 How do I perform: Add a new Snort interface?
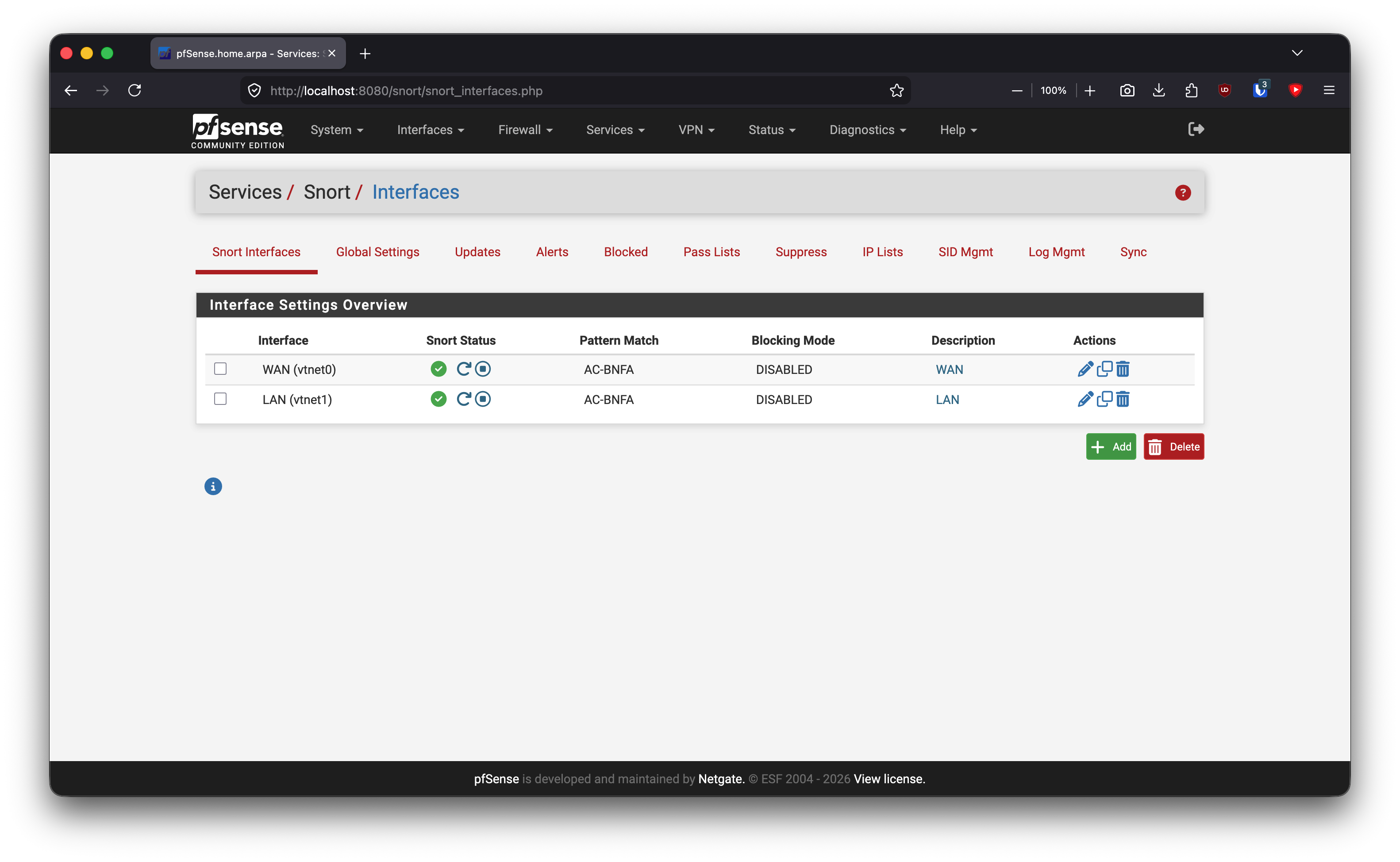click(1111, 446)
